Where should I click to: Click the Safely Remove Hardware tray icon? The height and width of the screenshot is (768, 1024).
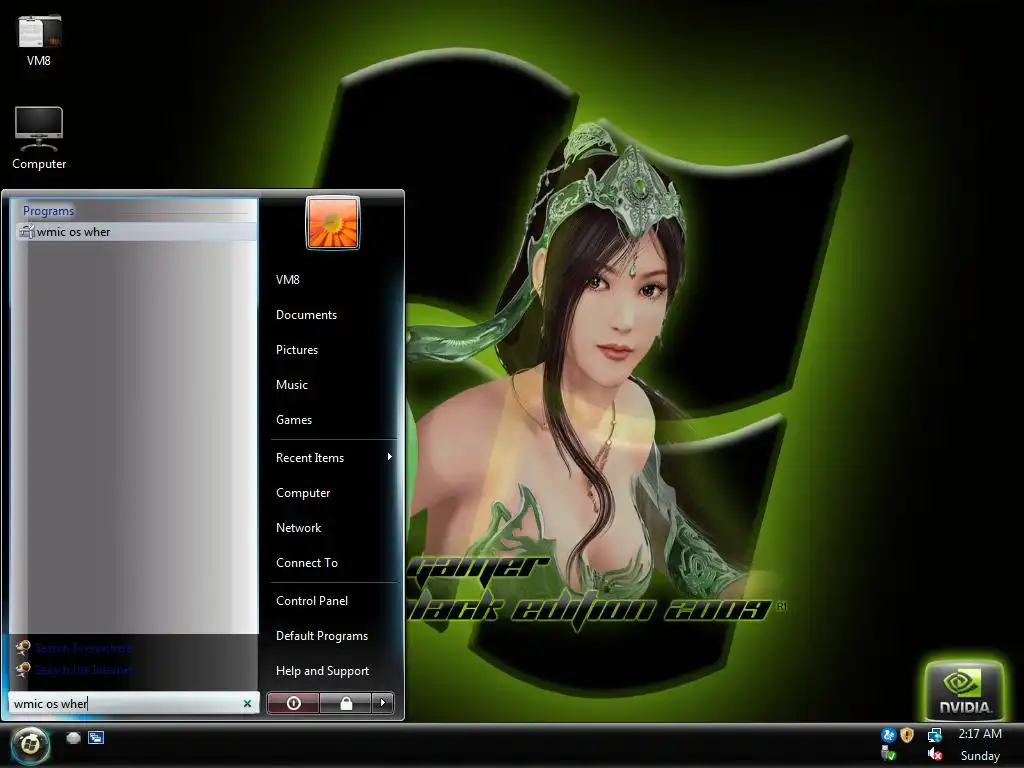(x=888, y=755)
